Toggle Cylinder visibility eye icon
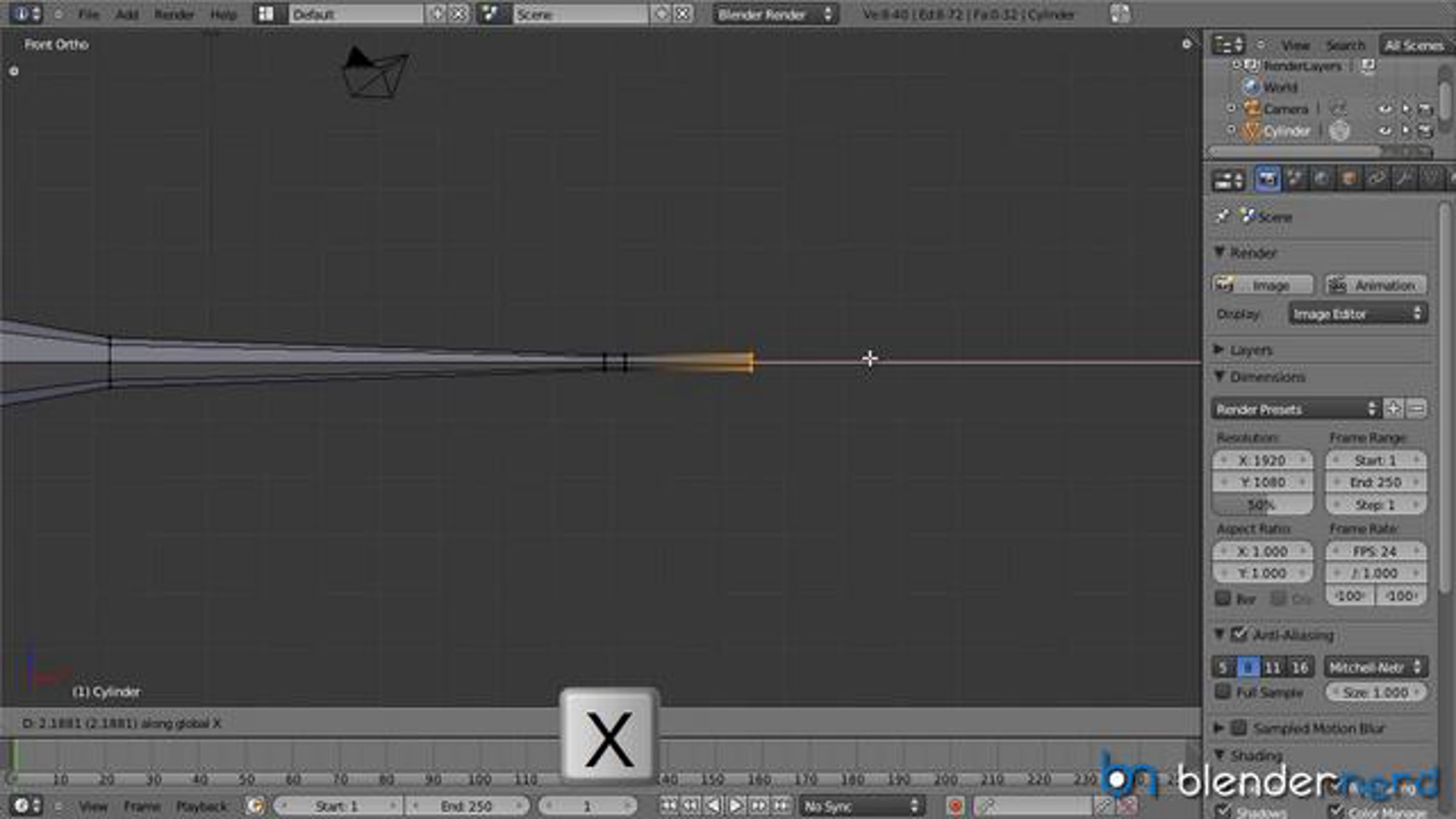 coord(1384,130)
